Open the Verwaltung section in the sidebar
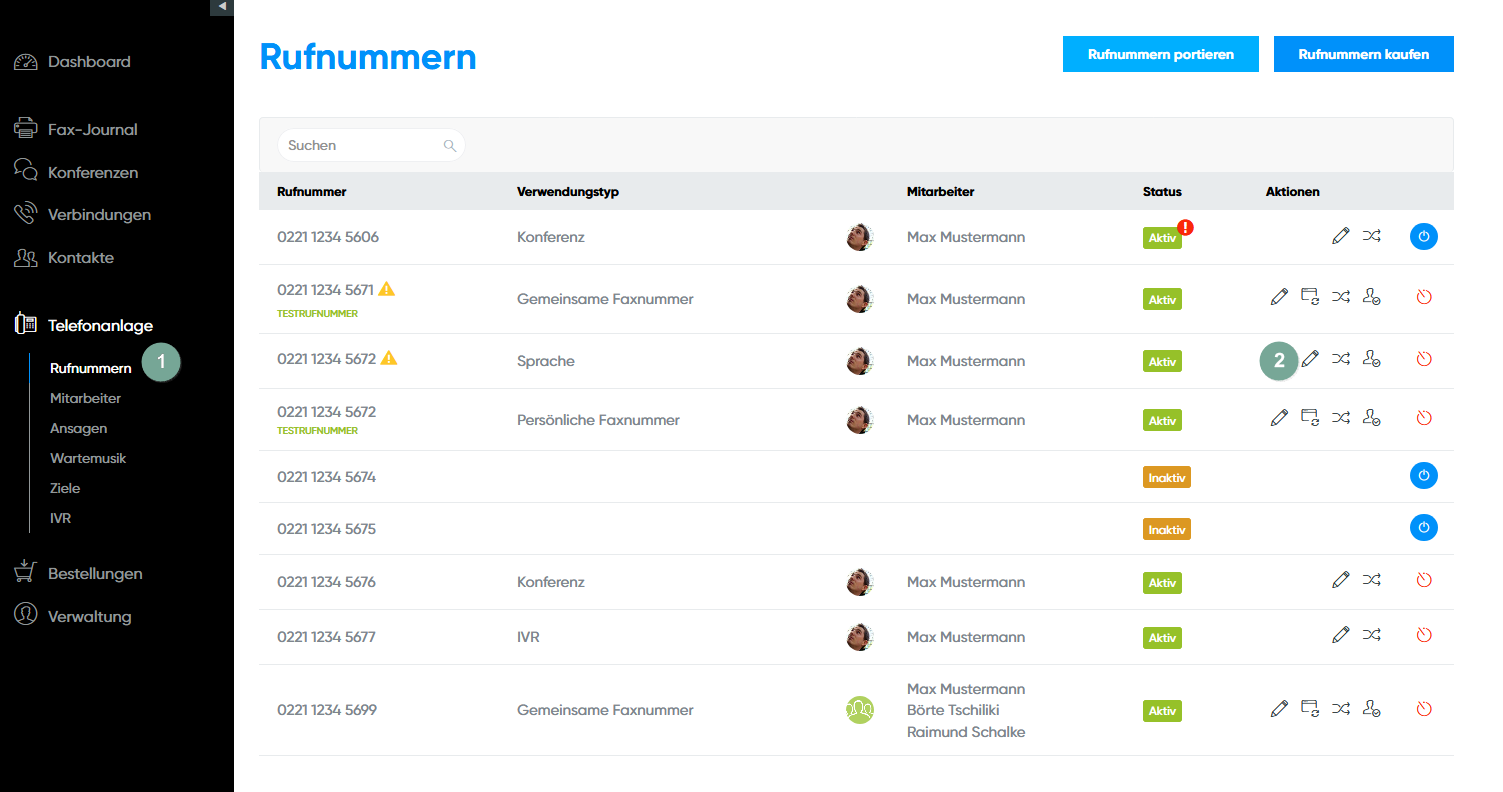The image size is (1503, 792). (89, 616)
